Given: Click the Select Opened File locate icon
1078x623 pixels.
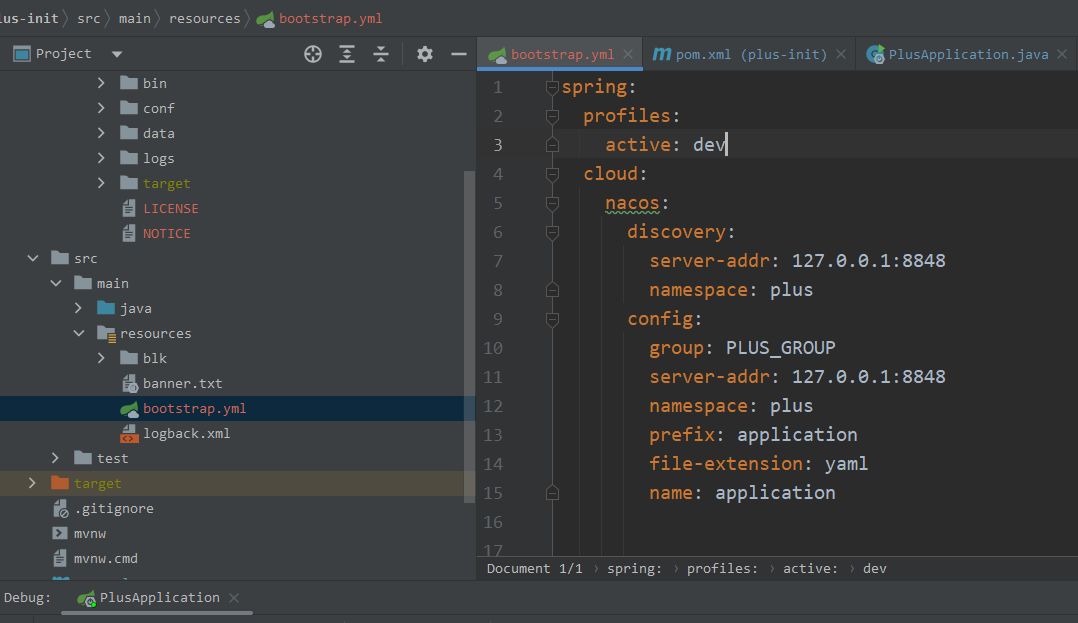Looking at the screenshot, I should click(x=313, y=54).
